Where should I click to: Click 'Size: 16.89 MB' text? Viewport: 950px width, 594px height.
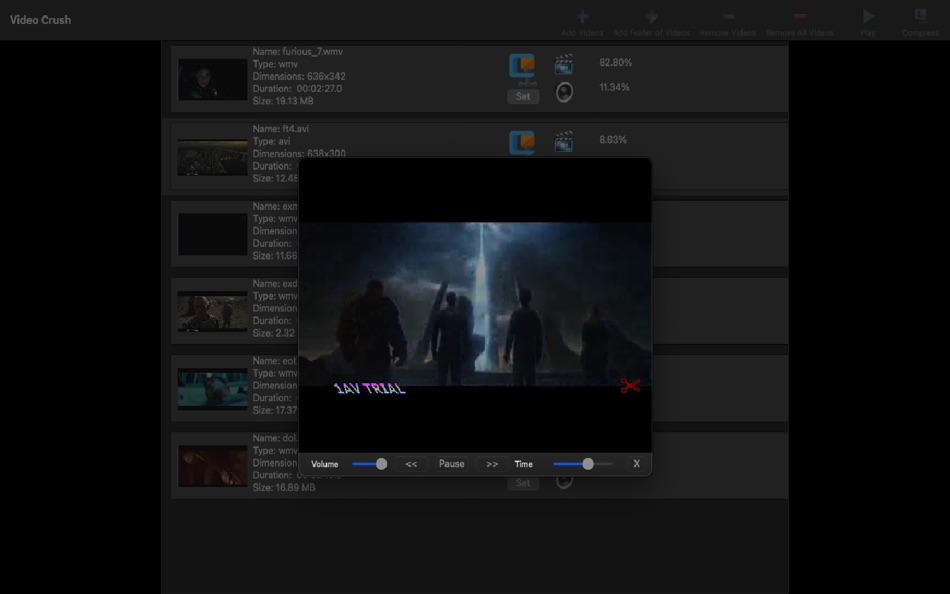[x=284, y=487]
